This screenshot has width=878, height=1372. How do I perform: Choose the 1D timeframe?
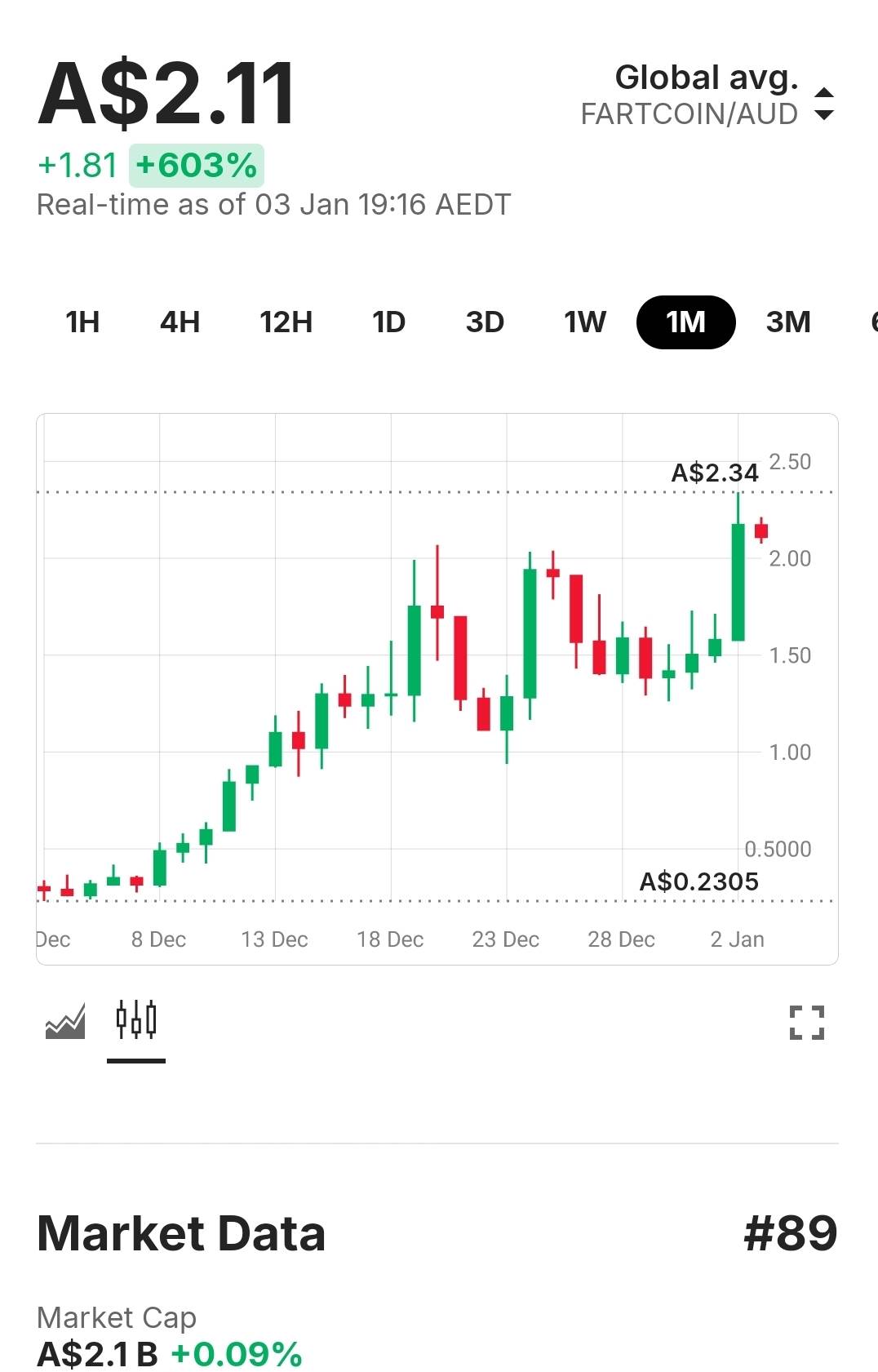pyautogui.click(x=388, y=322)
